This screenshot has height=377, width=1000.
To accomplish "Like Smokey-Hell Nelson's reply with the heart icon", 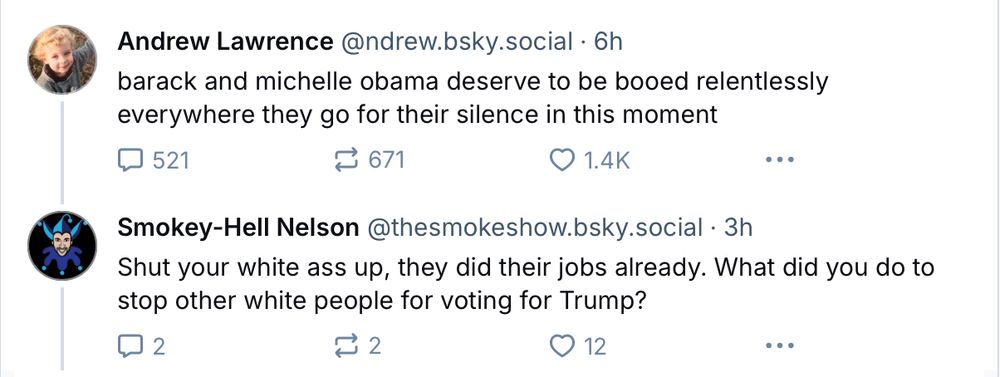I will pyautogui.click(x=562, y=346).
